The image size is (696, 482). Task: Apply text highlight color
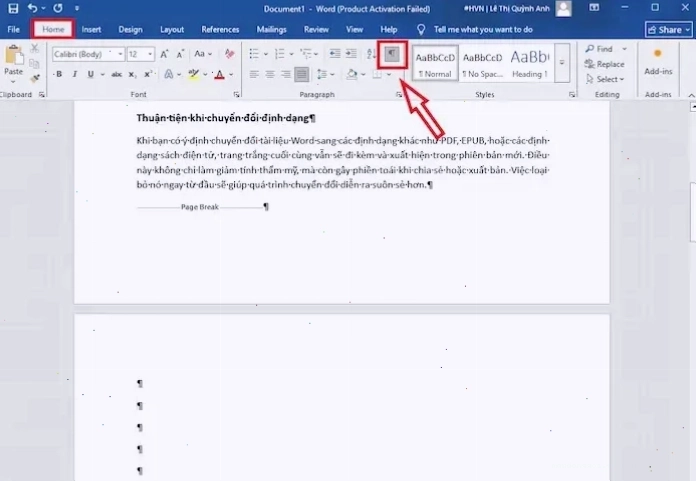coord(194,74)
